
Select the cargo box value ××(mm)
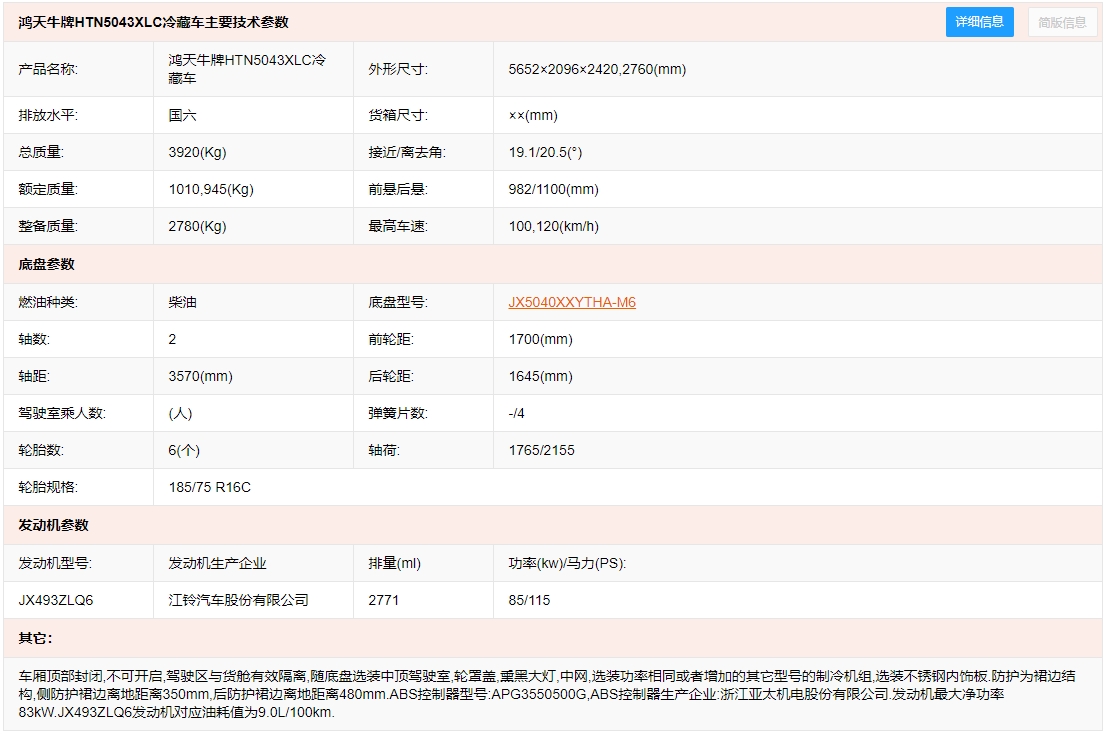533,115
